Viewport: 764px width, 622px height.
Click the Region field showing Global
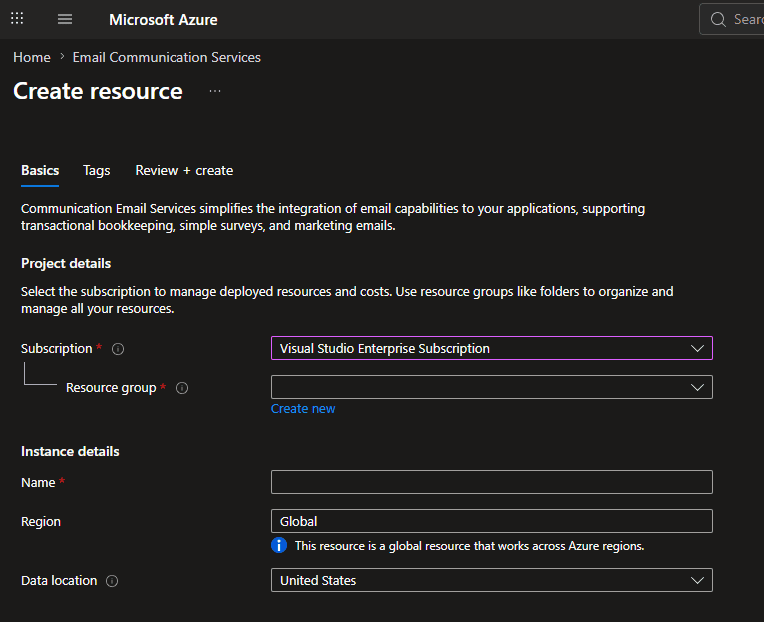[492, 521]
